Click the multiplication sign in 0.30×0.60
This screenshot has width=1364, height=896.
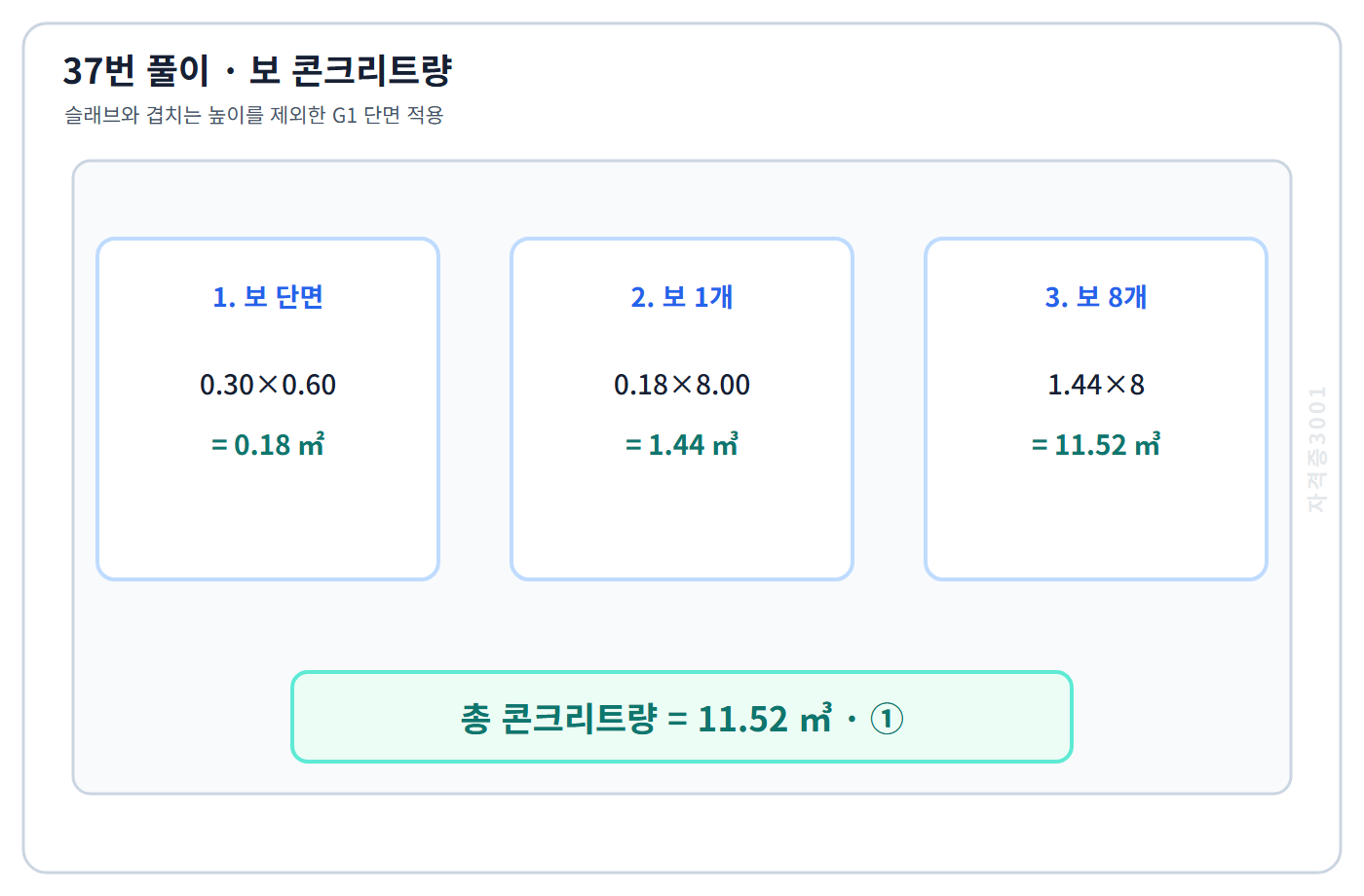[x=268, y=386]
